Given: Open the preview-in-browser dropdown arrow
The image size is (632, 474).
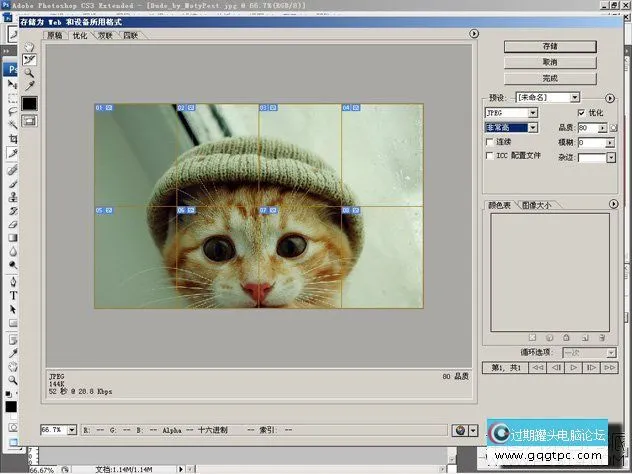Looking at the screenshot, I should click(x=473, y=430).
